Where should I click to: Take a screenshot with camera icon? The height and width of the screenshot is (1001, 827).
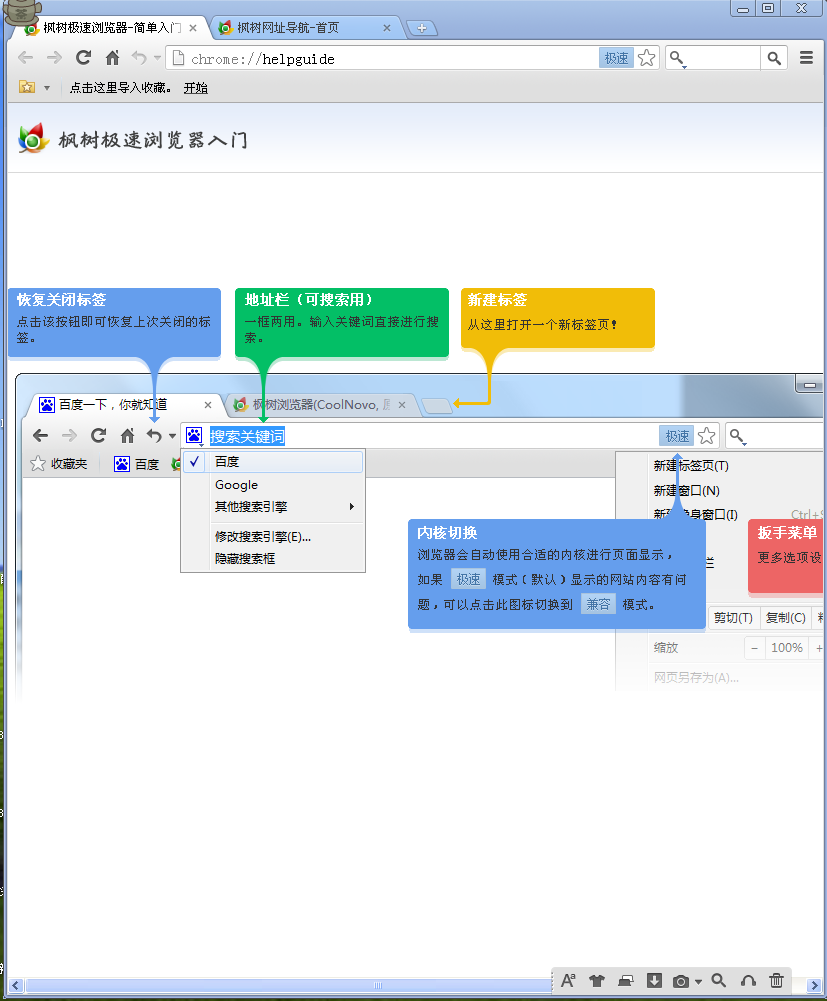click(681, 981)
